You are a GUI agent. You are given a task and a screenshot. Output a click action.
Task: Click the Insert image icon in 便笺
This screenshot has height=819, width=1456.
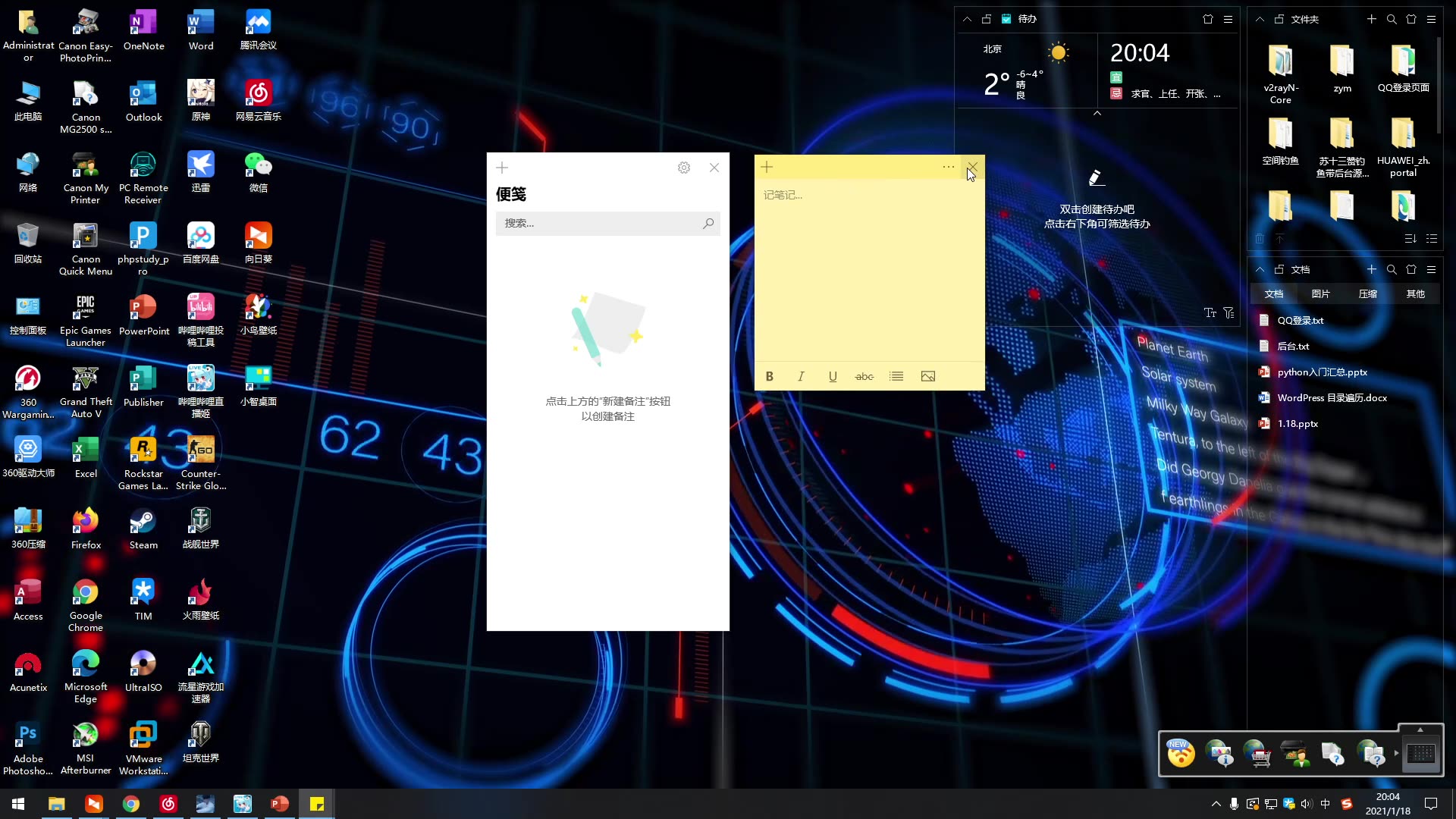(928, 376)
